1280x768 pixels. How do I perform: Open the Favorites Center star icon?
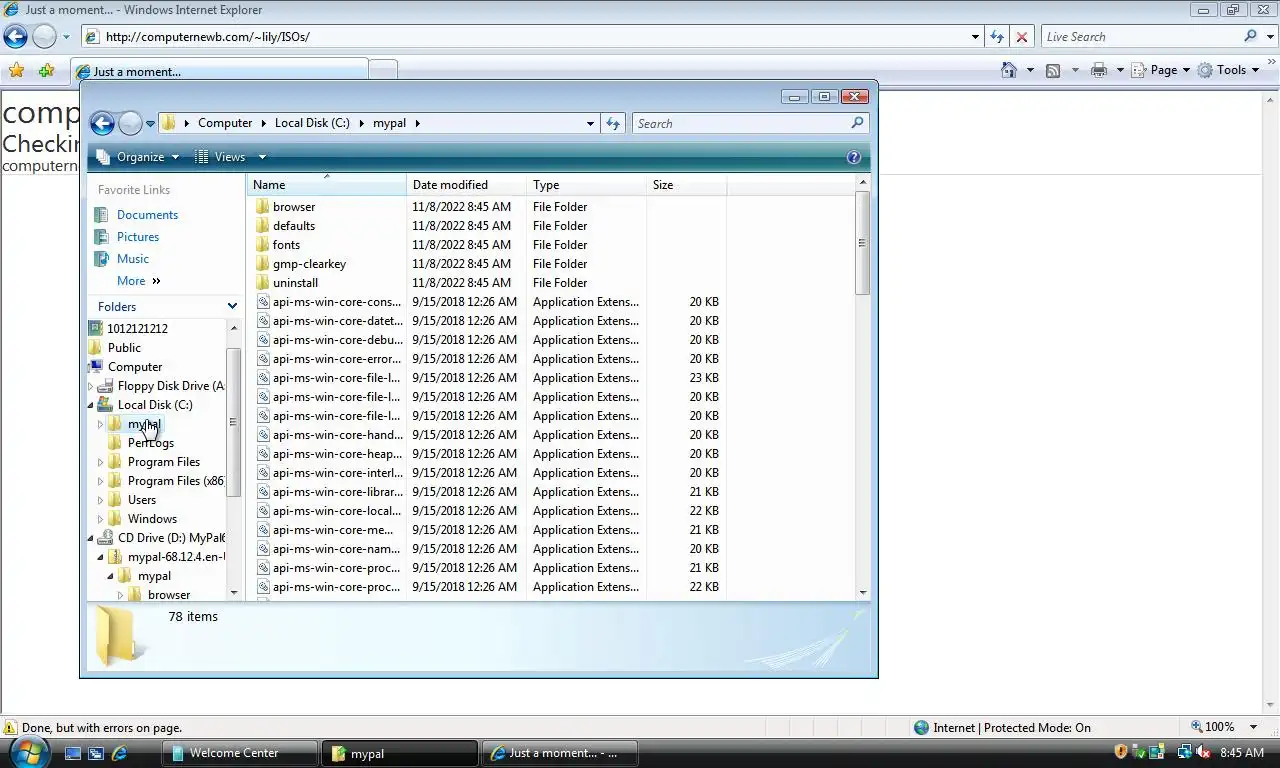16,71
